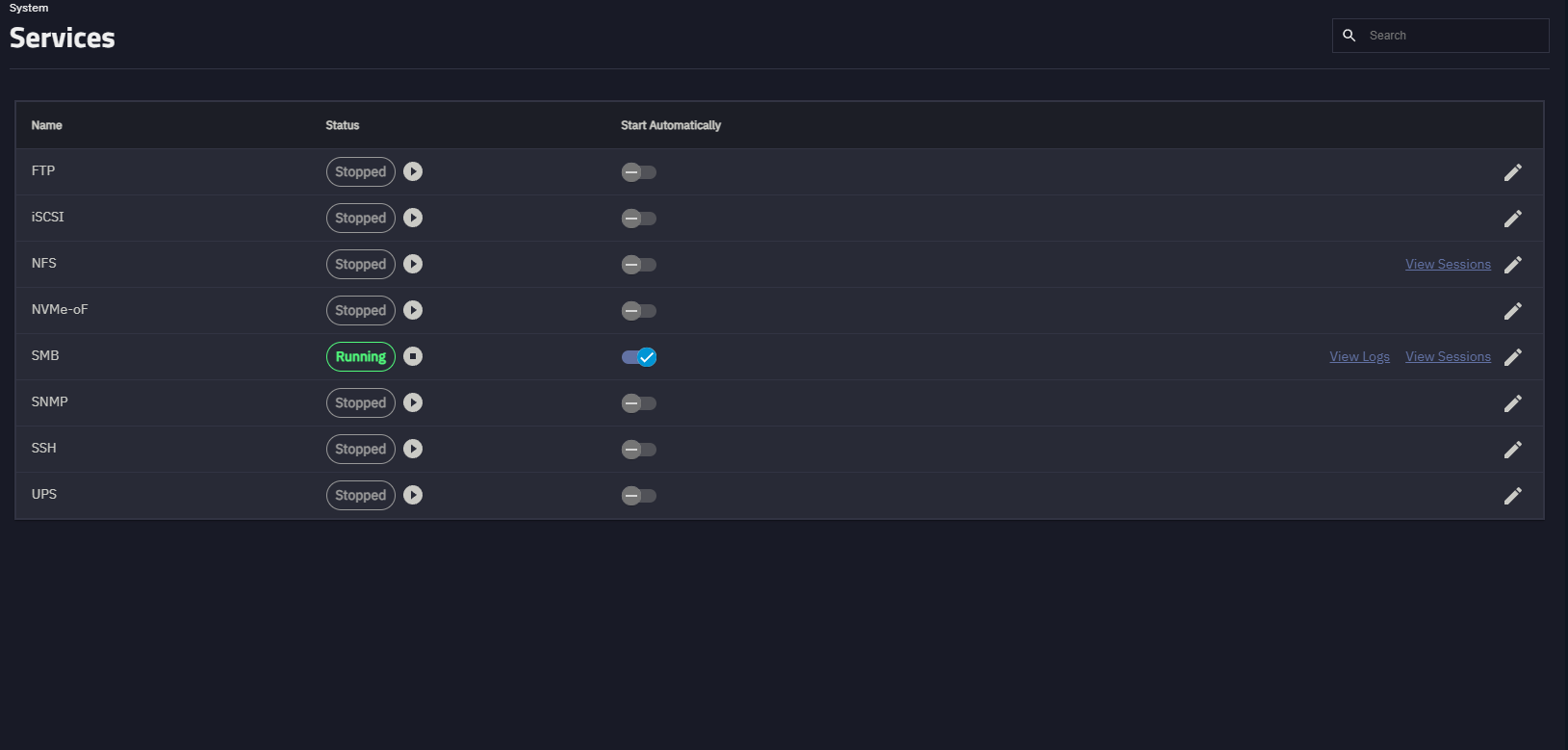Click the Name column header
Screen dimensions: 1568x750
[x=46, y=125]
